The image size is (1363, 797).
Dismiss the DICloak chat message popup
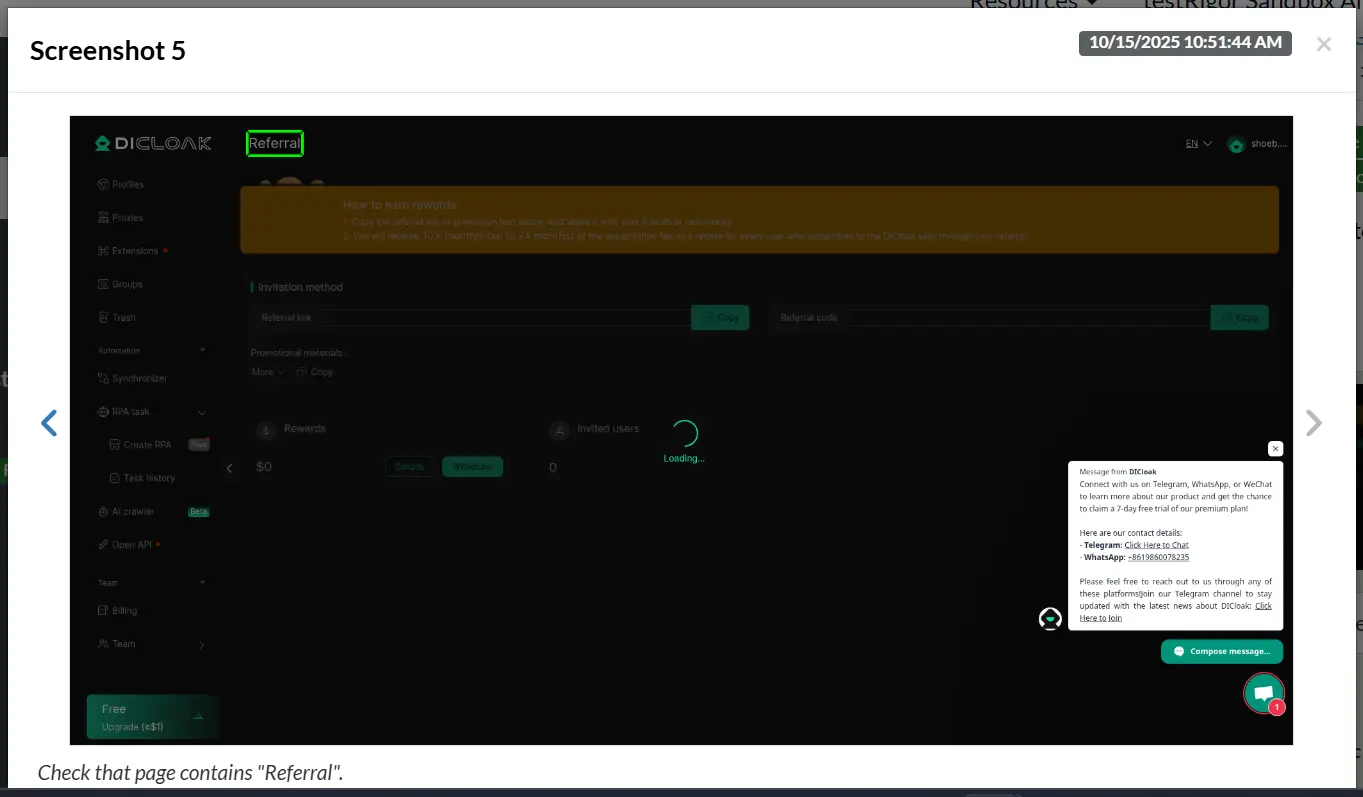point(1275,449)
